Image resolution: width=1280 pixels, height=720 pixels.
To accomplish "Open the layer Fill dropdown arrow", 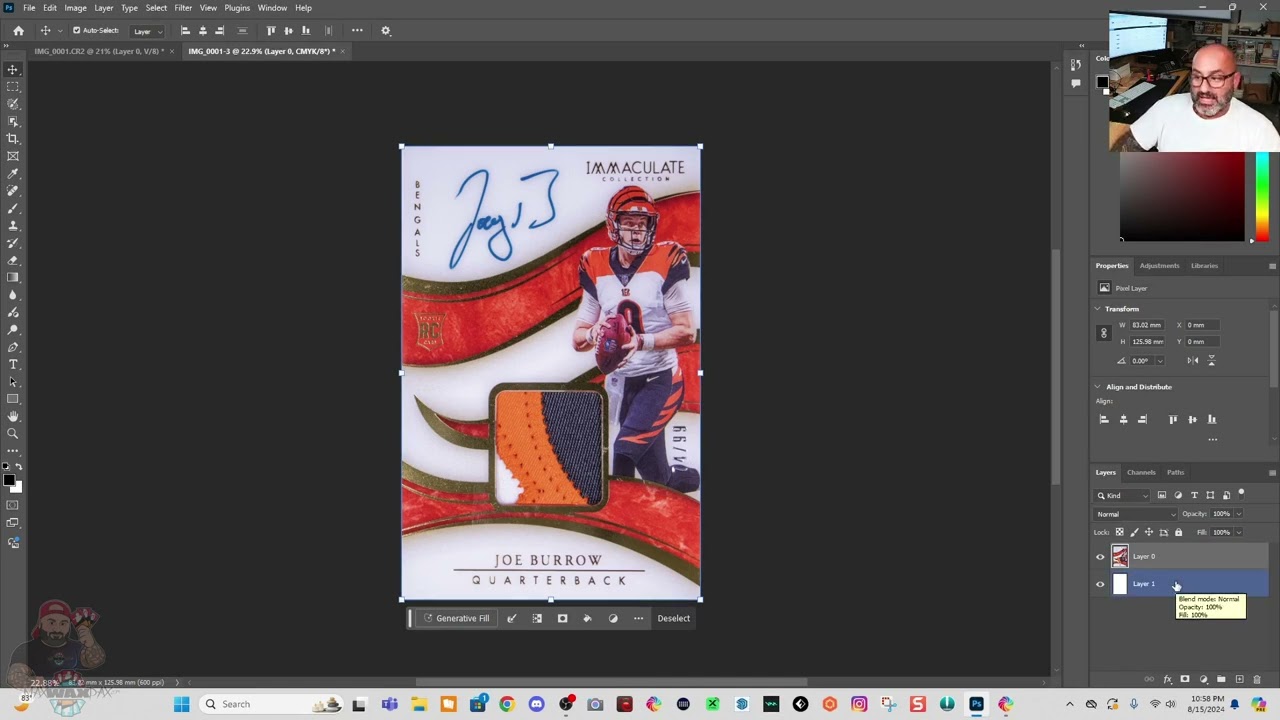I will (1238, 532).
